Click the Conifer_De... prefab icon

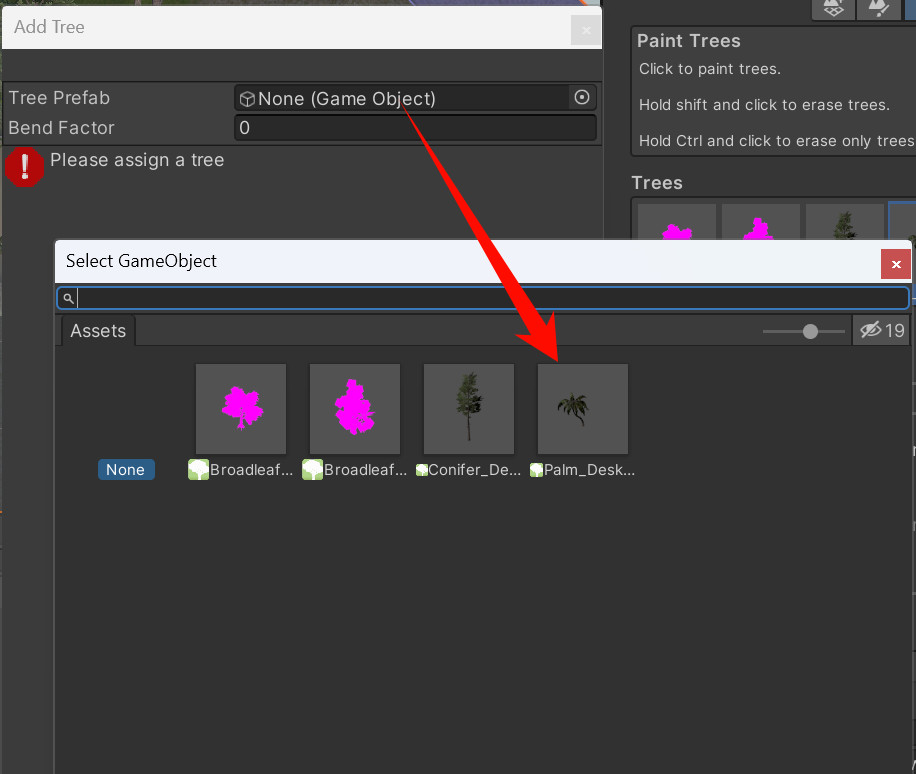[x=422, y=470]
